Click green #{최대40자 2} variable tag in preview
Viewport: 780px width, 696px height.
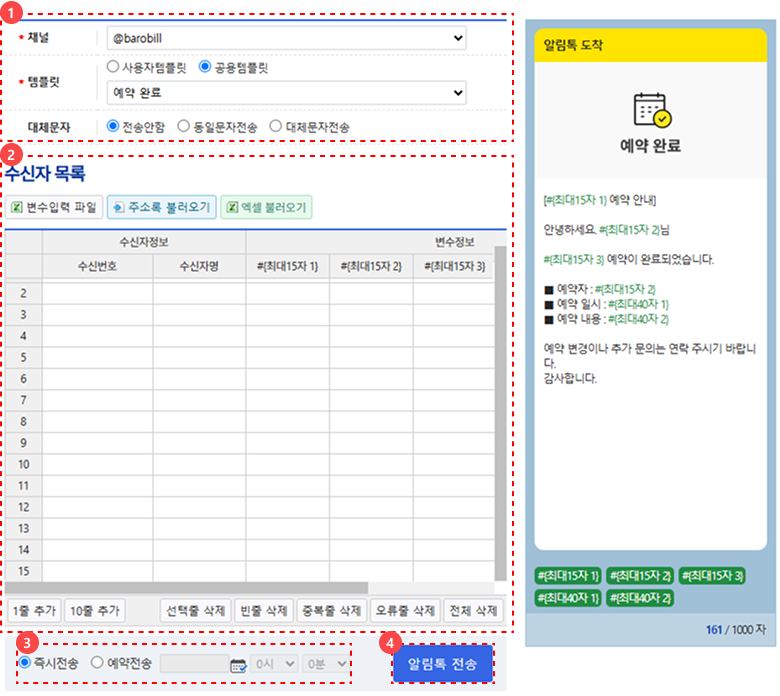pyautogui.click(x=640, y=598)
